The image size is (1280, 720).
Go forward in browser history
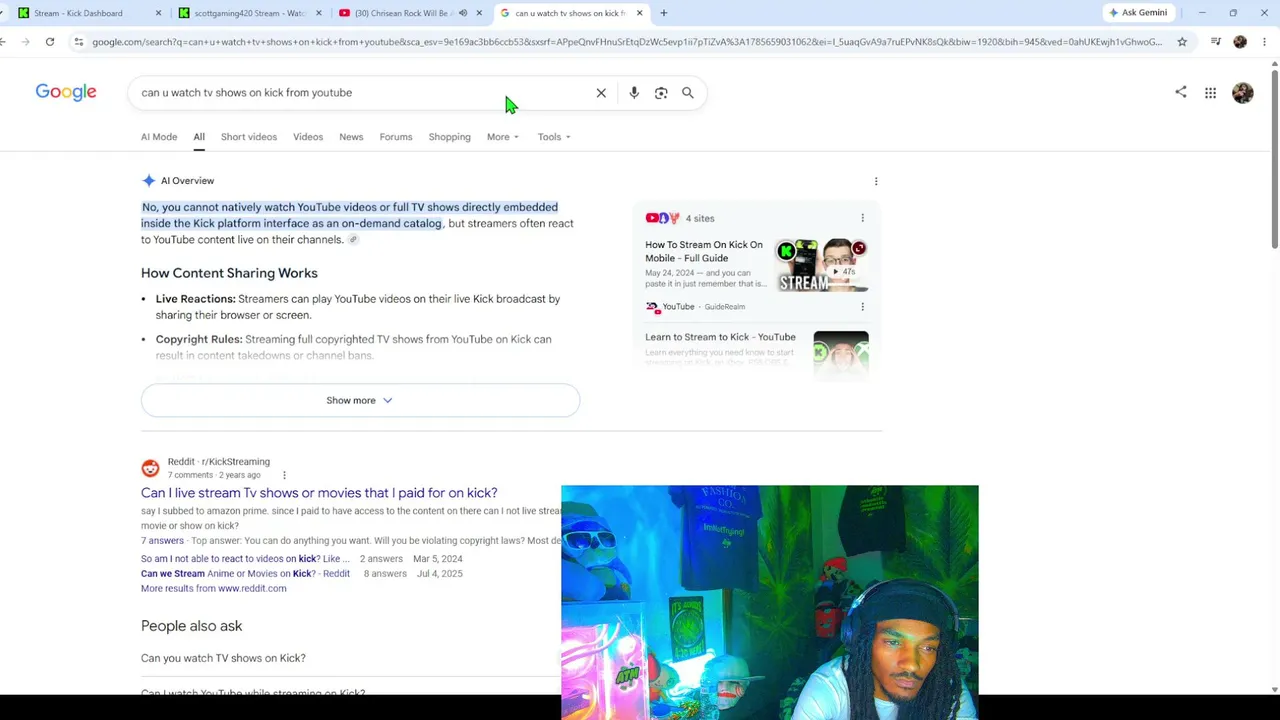[x=26, y=42]
